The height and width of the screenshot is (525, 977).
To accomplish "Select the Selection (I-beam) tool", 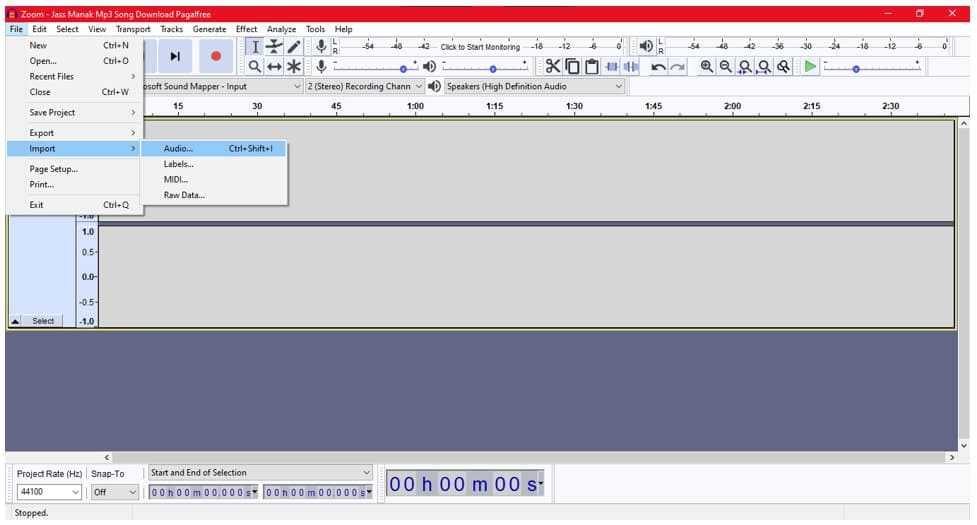I will (254, 46).
